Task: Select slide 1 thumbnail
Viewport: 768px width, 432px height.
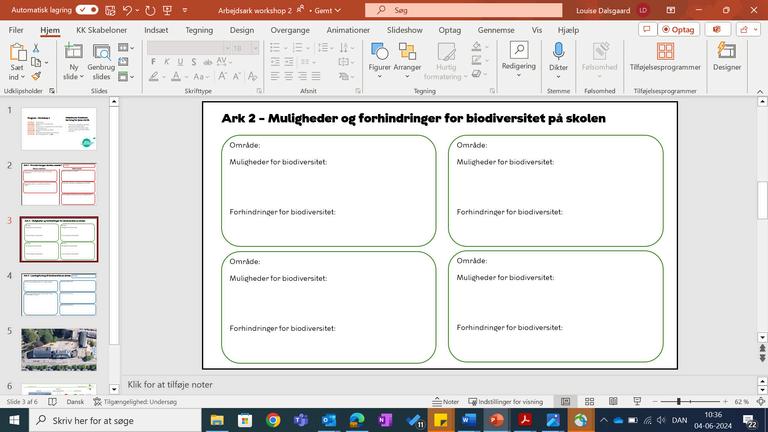Action: click(x=59, y=129)
